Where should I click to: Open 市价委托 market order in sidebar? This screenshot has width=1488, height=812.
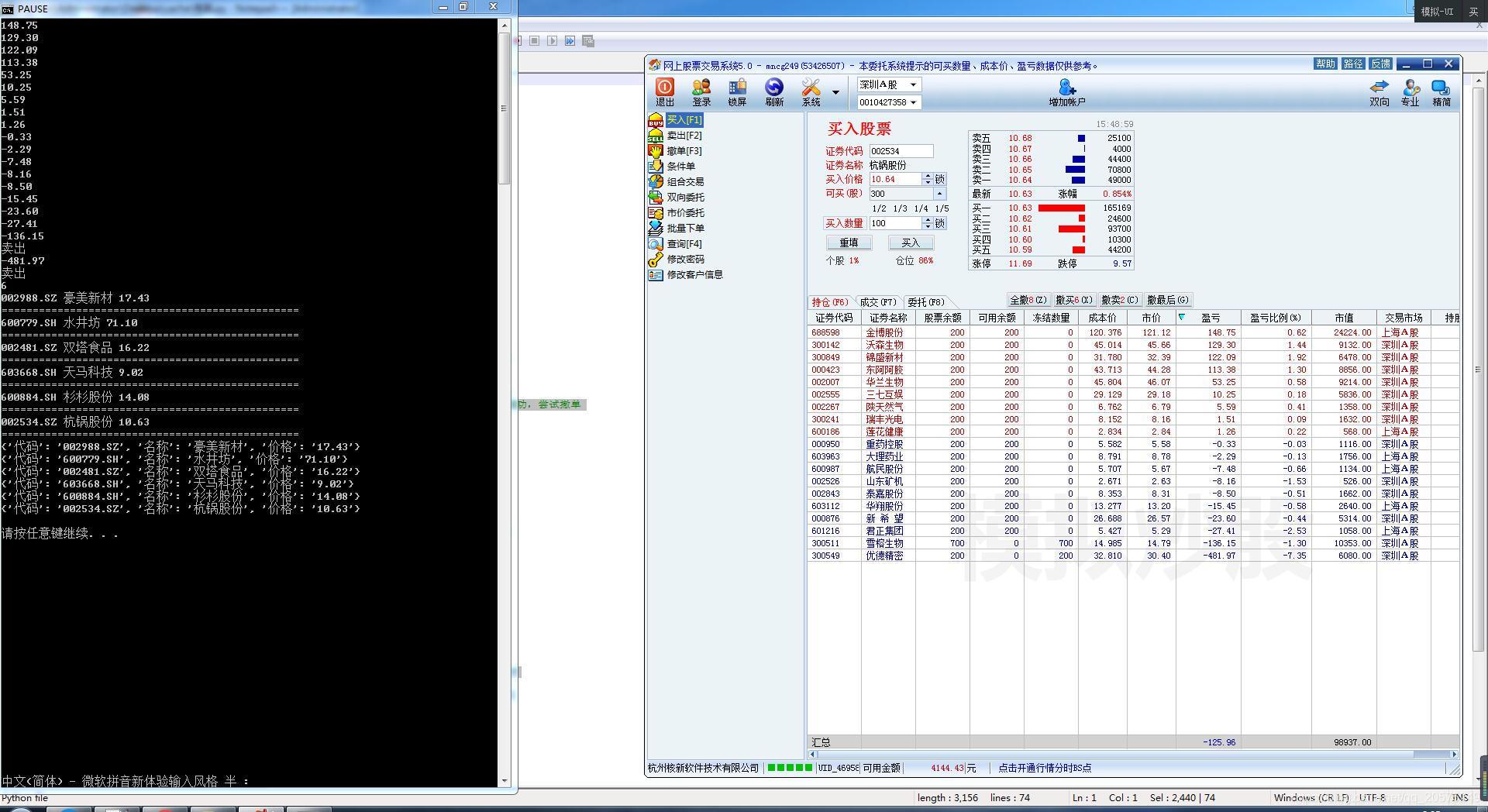point(685,213)
